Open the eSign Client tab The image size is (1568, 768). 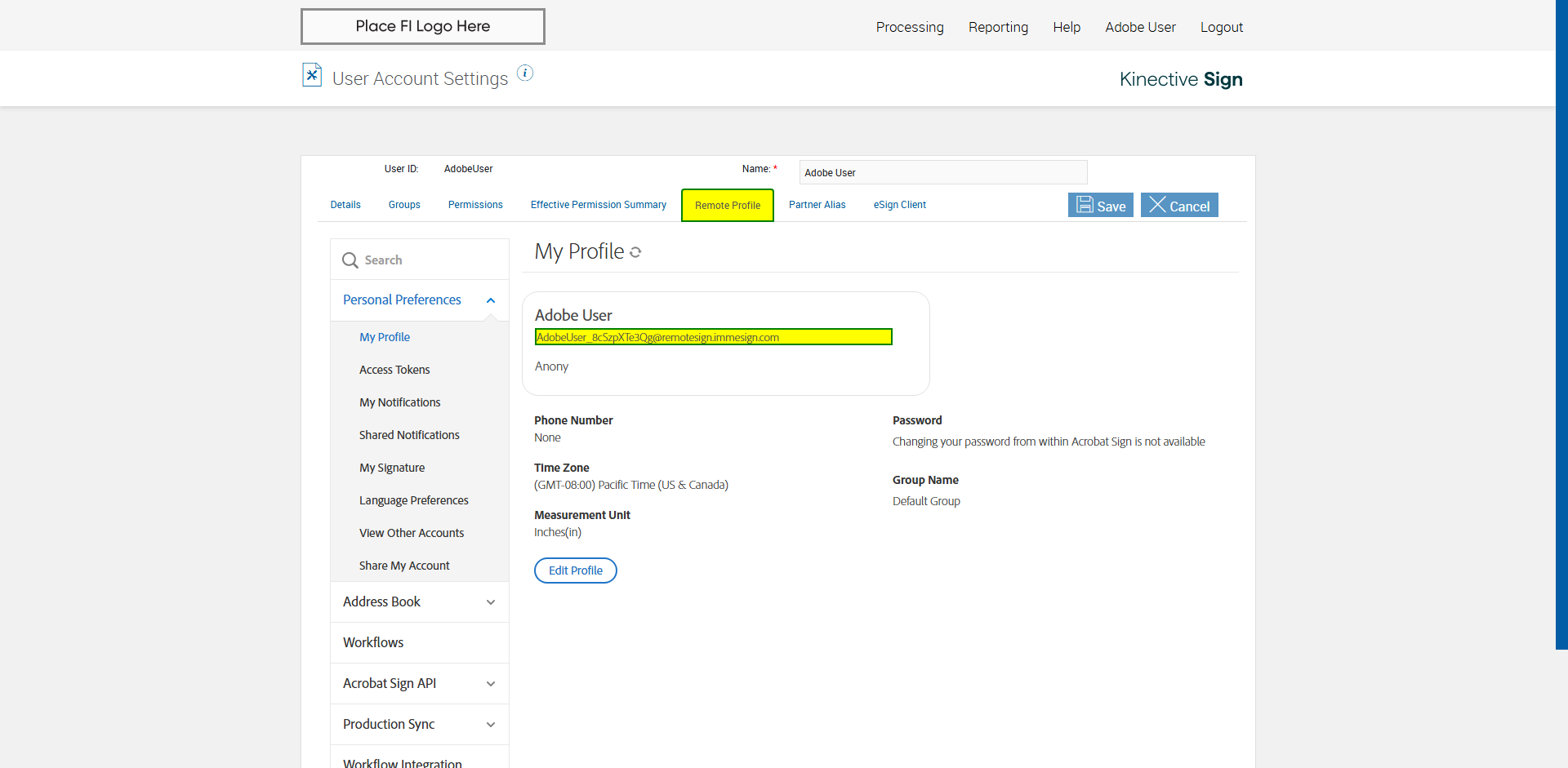tap(899, 205)
